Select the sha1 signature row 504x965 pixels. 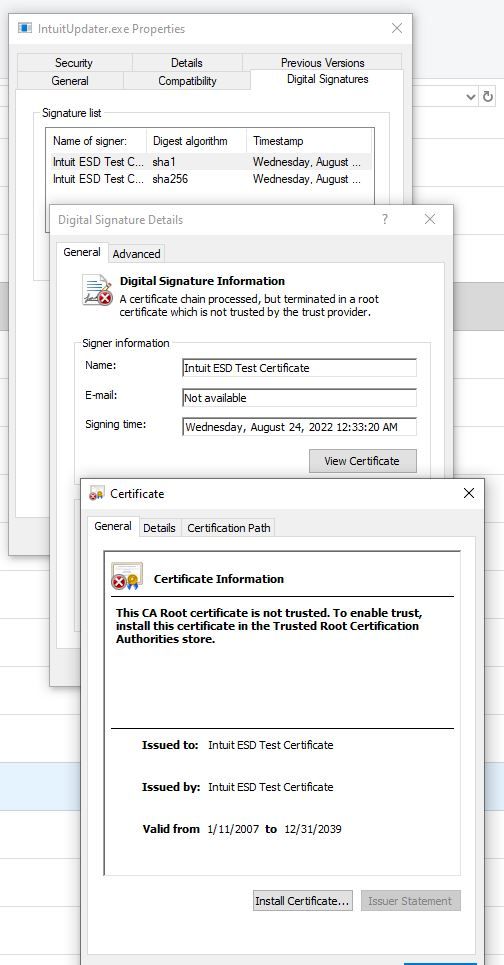click(209, 162)
